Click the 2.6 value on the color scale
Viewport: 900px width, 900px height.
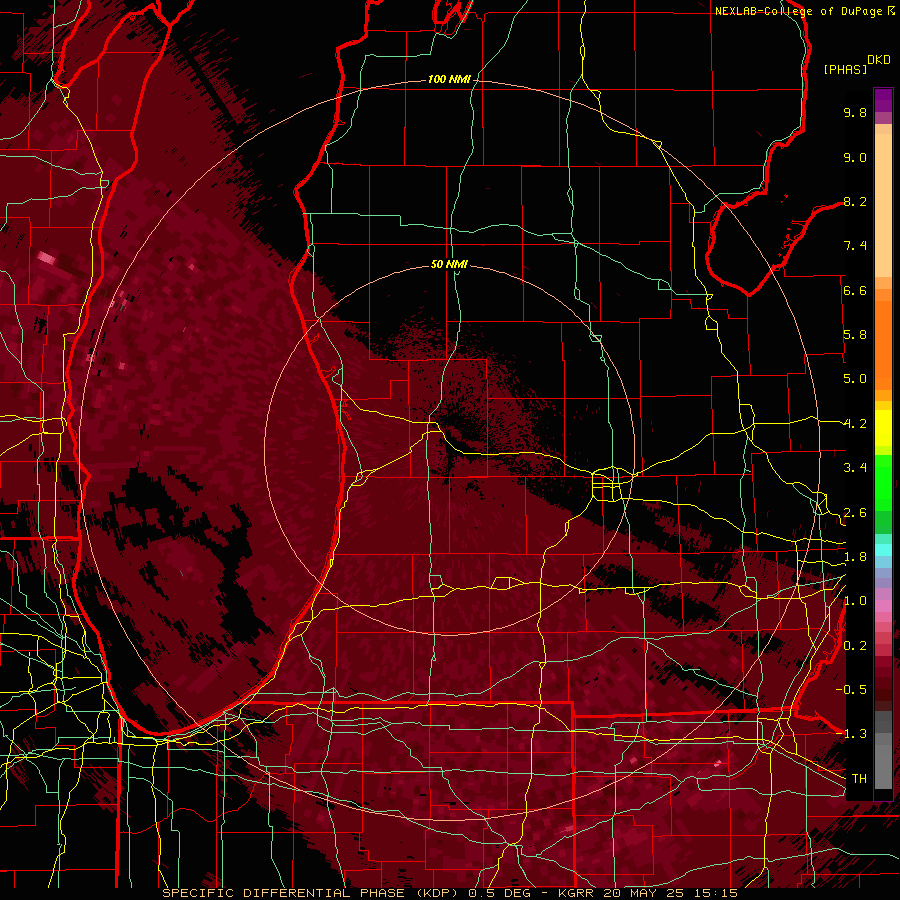click(855, 513)
